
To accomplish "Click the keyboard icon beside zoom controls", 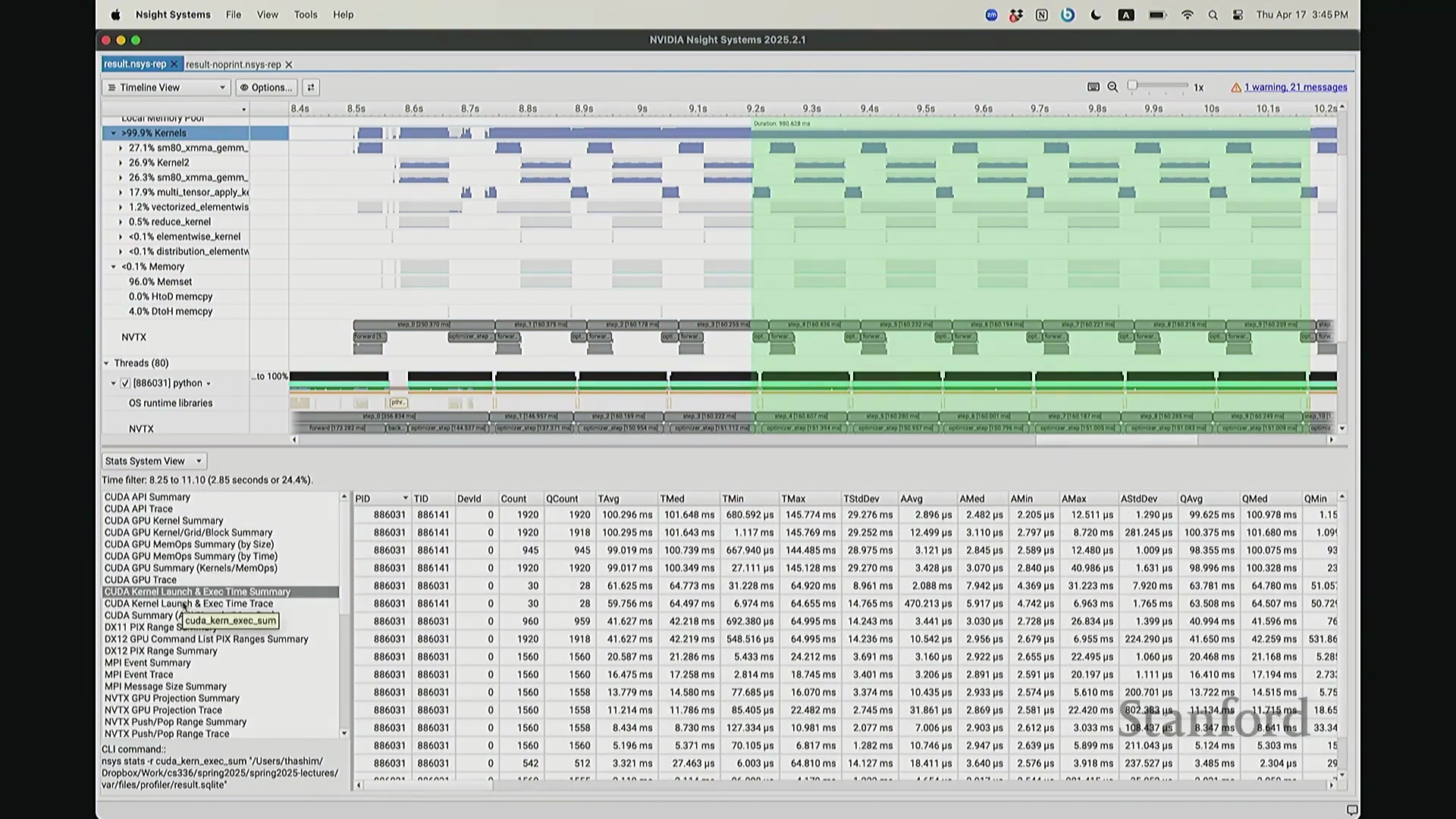I will [1093, 87].
